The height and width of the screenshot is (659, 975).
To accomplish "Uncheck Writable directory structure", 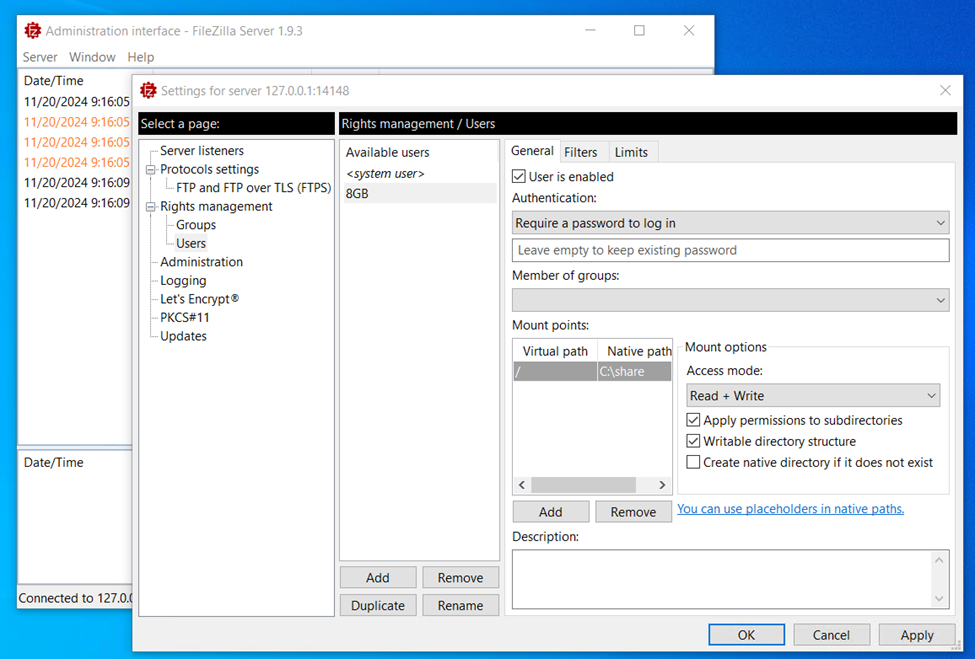I will pyautogui.click(x=693, y=441).
